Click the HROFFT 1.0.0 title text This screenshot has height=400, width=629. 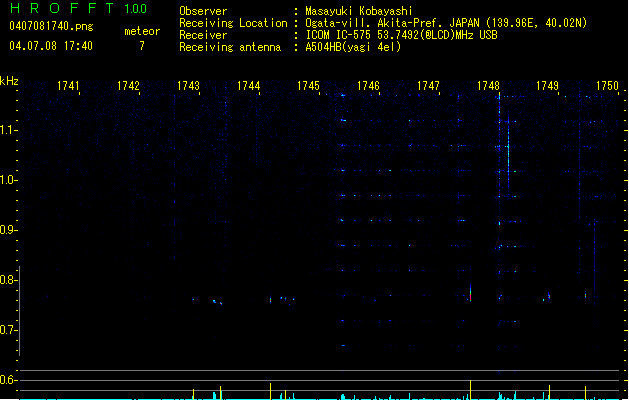[79, 8]
